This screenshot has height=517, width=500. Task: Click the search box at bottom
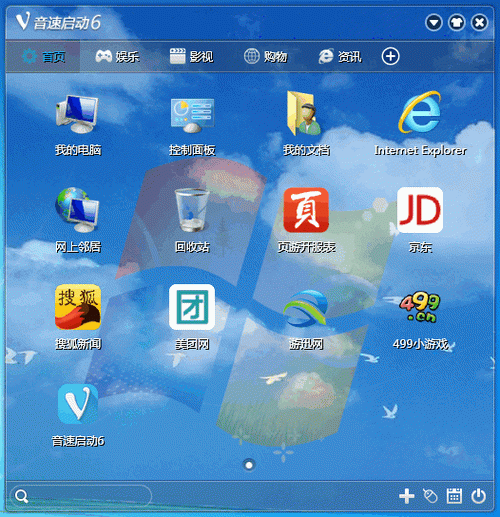pos(81,496)
